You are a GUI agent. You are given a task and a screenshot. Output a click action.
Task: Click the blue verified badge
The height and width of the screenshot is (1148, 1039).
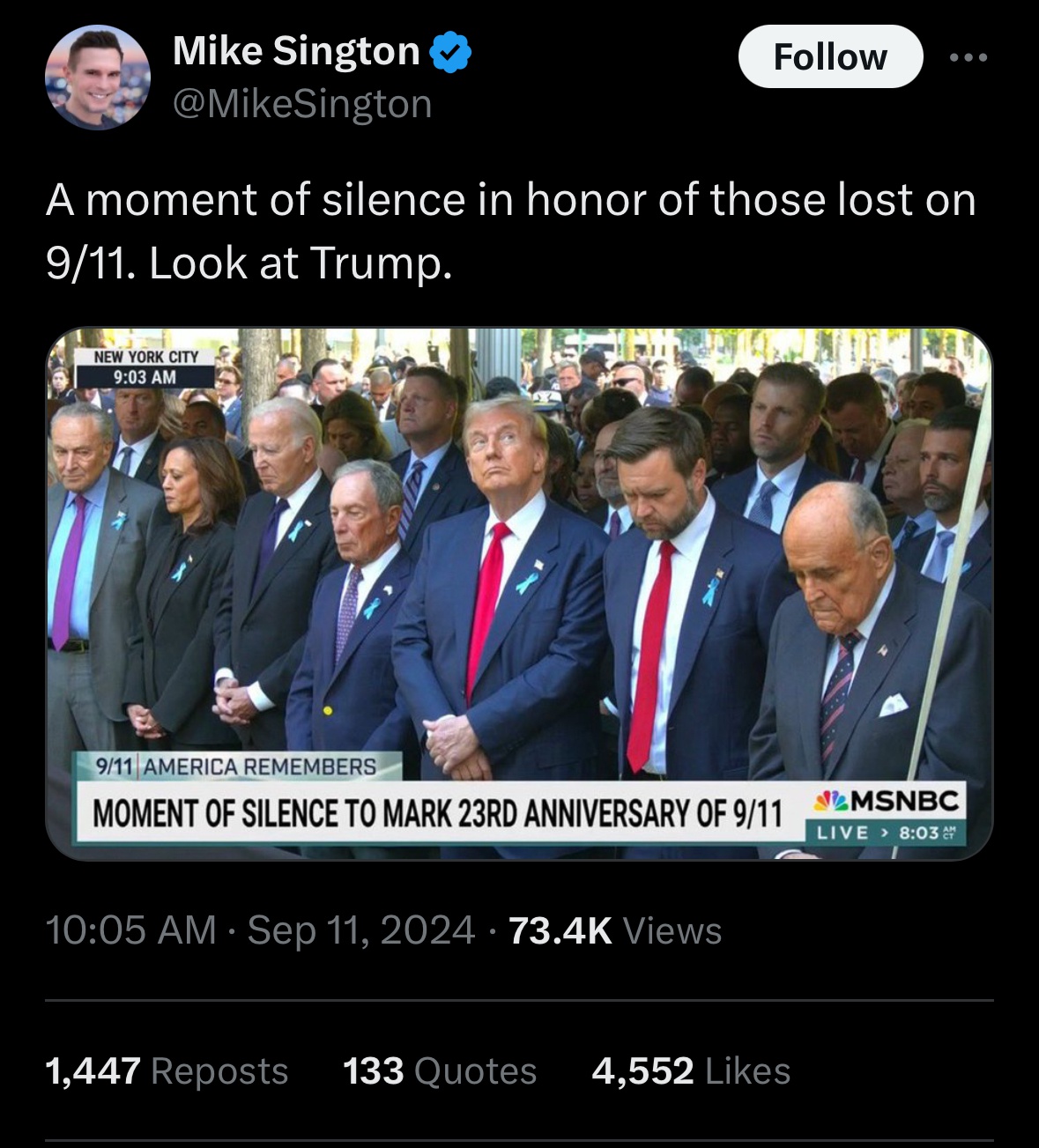click(449, 52)
